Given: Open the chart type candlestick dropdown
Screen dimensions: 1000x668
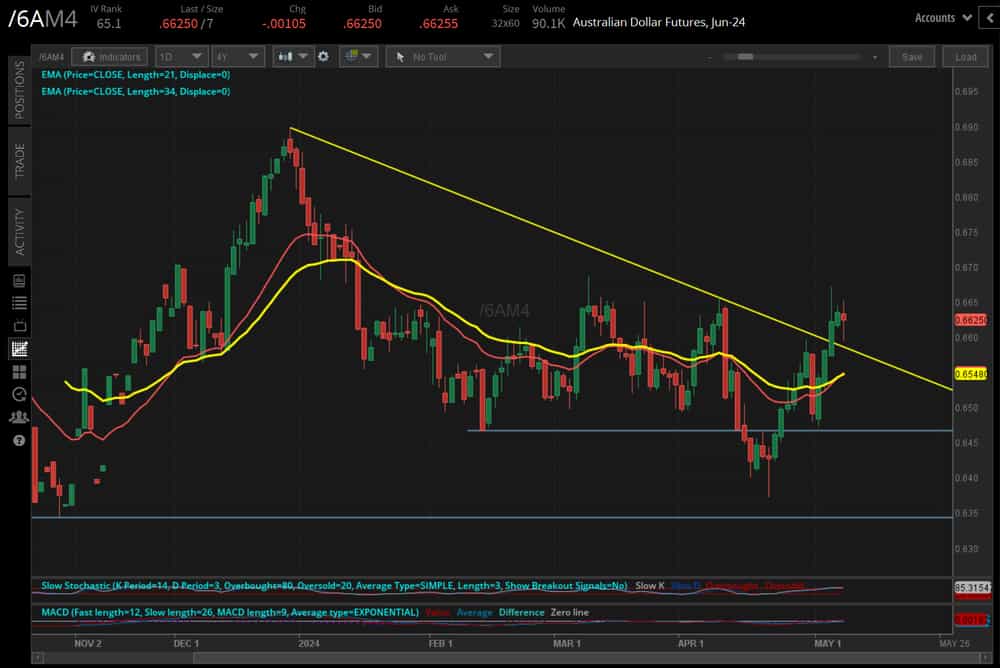Looking at the screenshot, I should pyautogui.click(x=293, y=57).
